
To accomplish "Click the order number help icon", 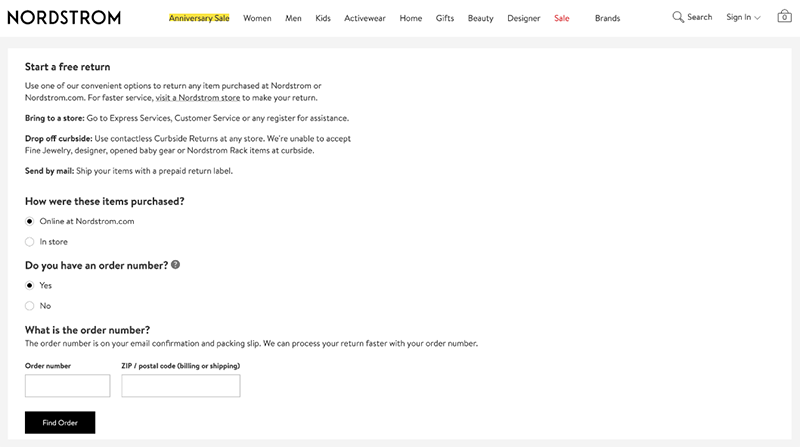I will coord(176,265).
